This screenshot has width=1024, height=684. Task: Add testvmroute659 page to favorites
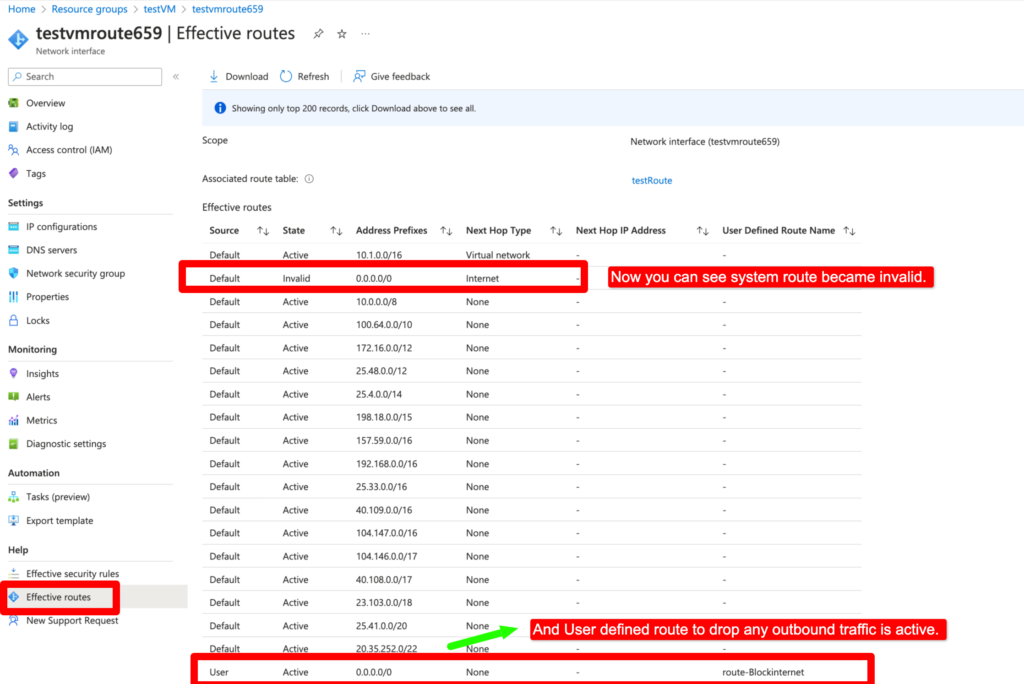[340, 33]
